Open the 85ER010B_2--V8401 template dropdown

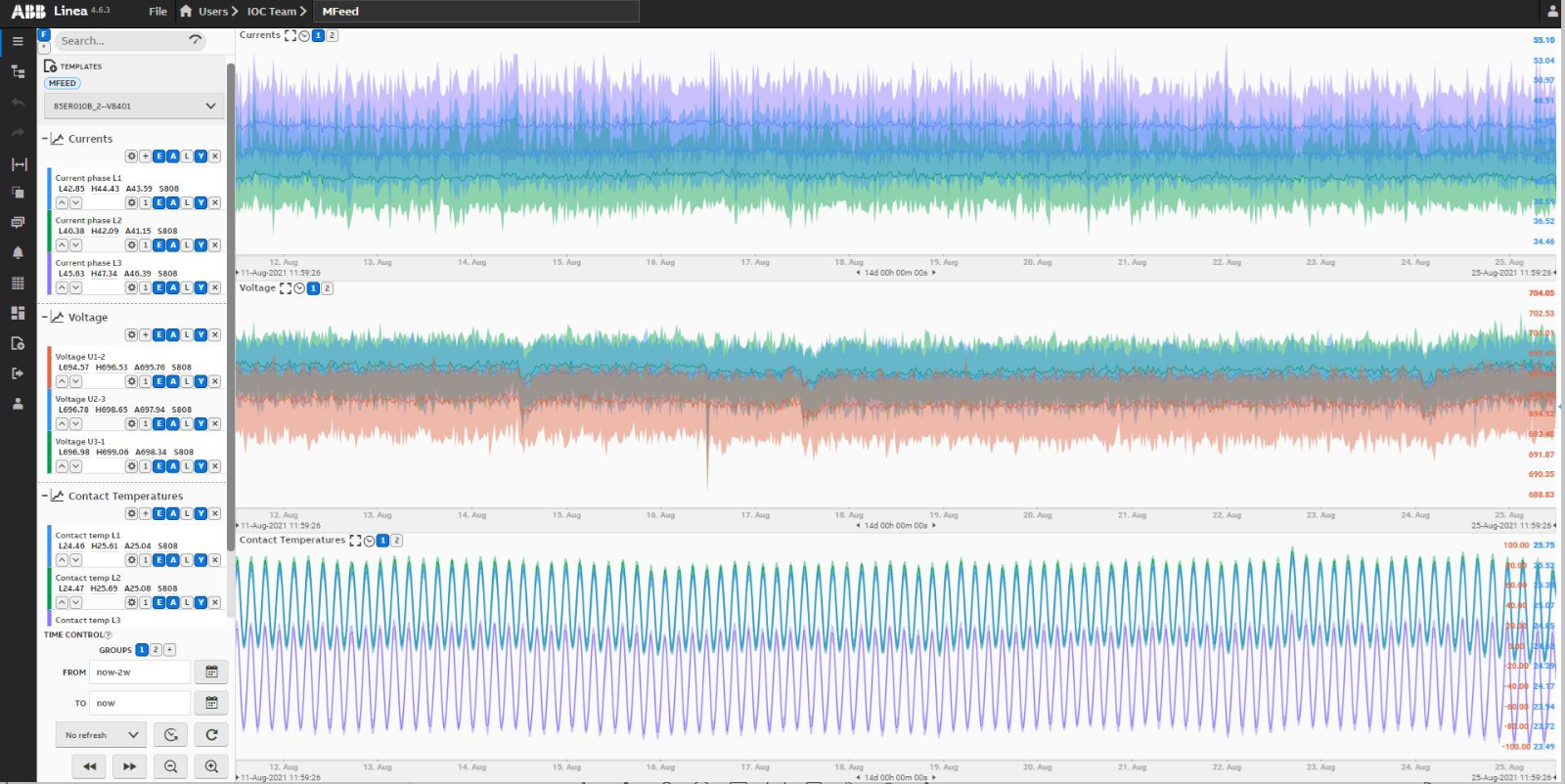coord(134,106)
